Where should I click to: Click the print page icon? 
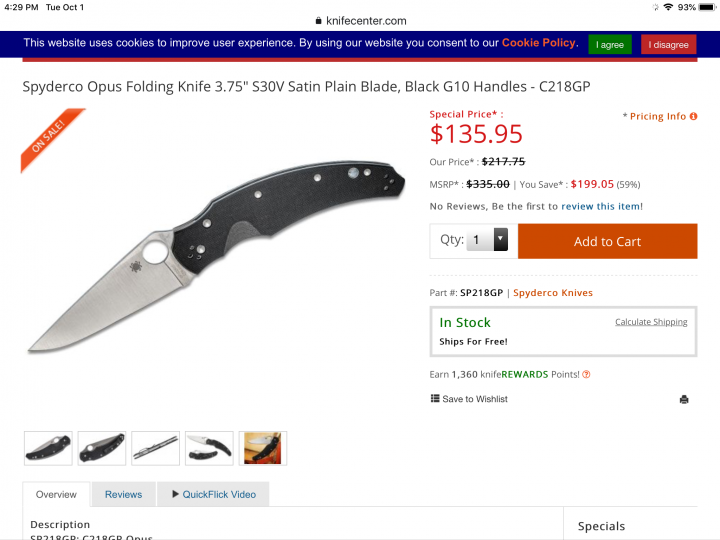click(x=684, y=399)
